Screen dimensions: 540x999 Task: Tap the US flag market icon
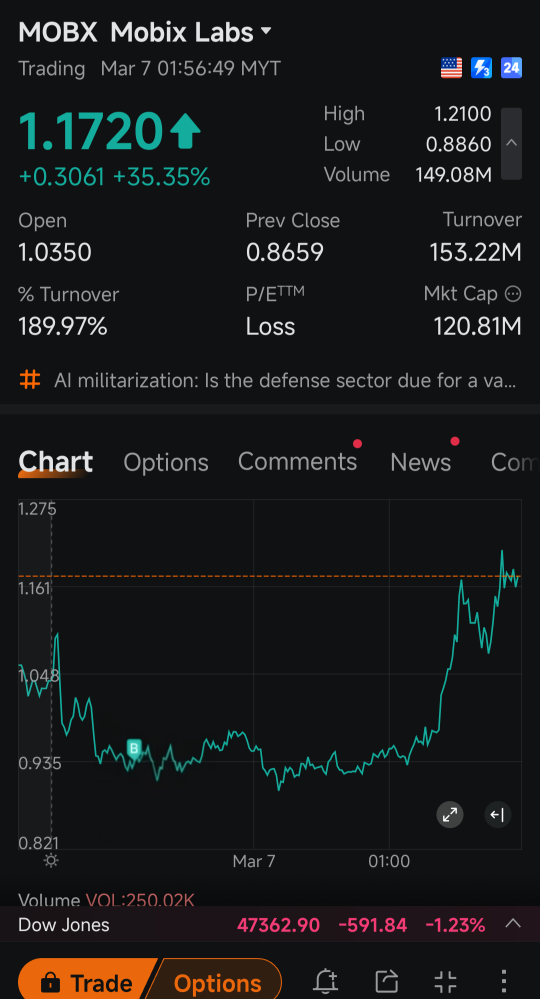pos(451,68)
